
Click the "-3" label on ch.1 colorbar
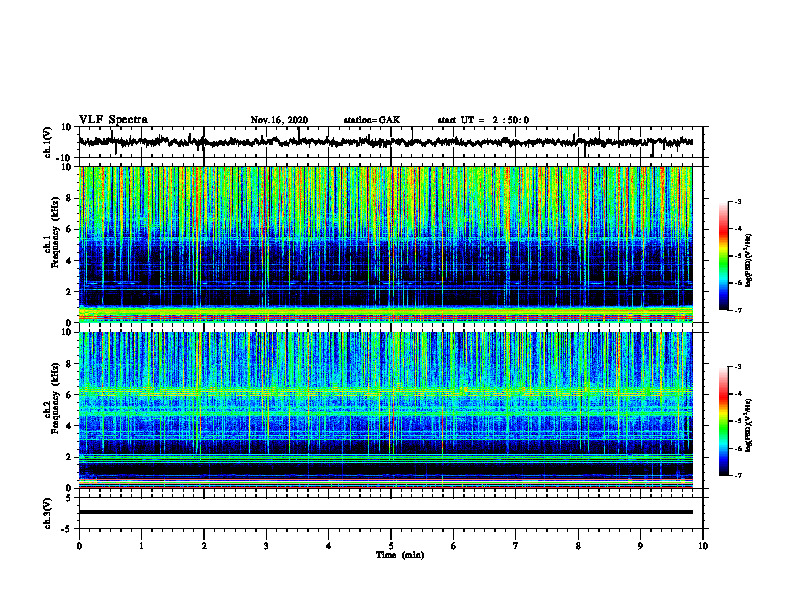[737, 201]
